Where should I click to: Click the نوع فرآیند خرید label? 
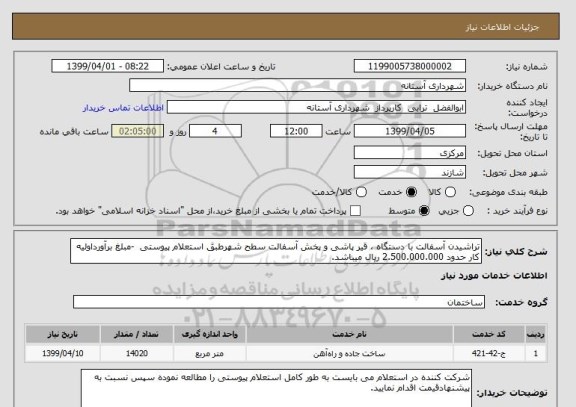point(517,211)
